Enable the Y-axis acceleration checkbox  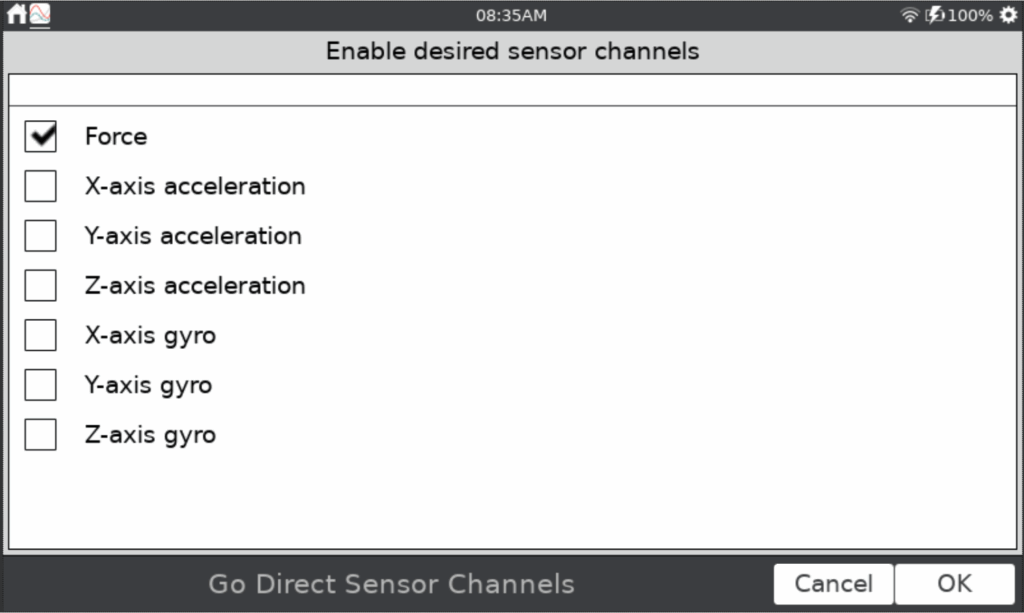pyautogui.click(x=40, y=236)
